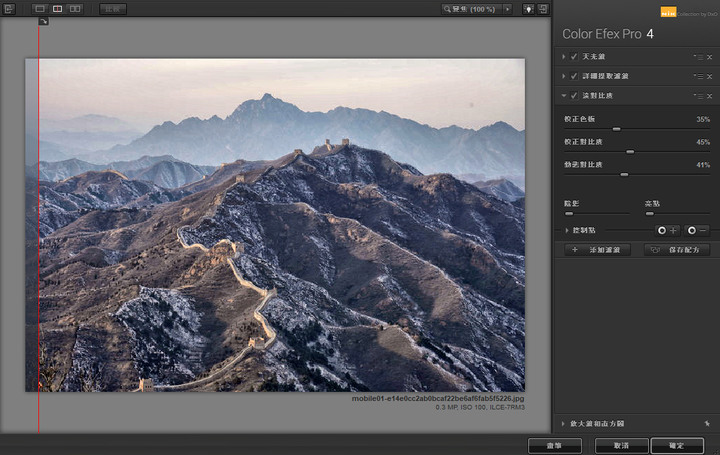This screenshot has width=720, height=455.
Task: Collapse the 淡對比度 filter section
Action: (563, 95)
